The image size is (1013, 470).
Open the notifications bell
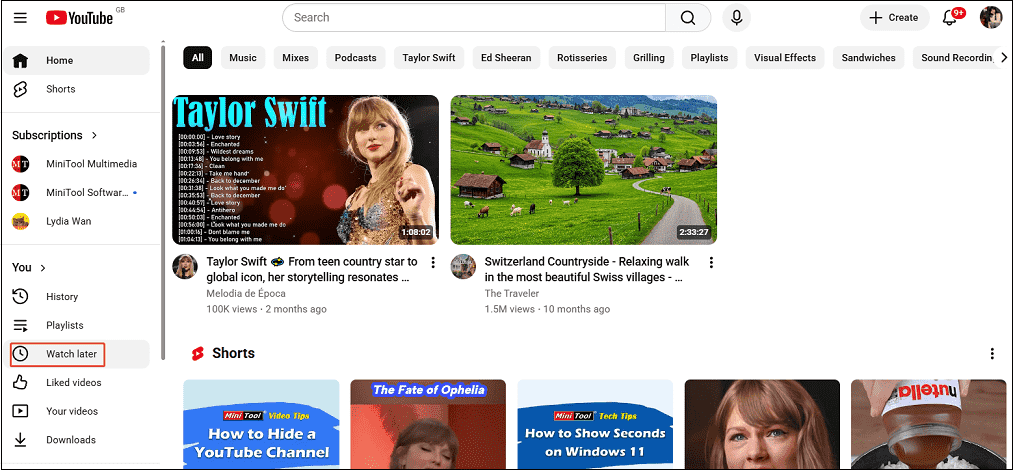point(950,17)
